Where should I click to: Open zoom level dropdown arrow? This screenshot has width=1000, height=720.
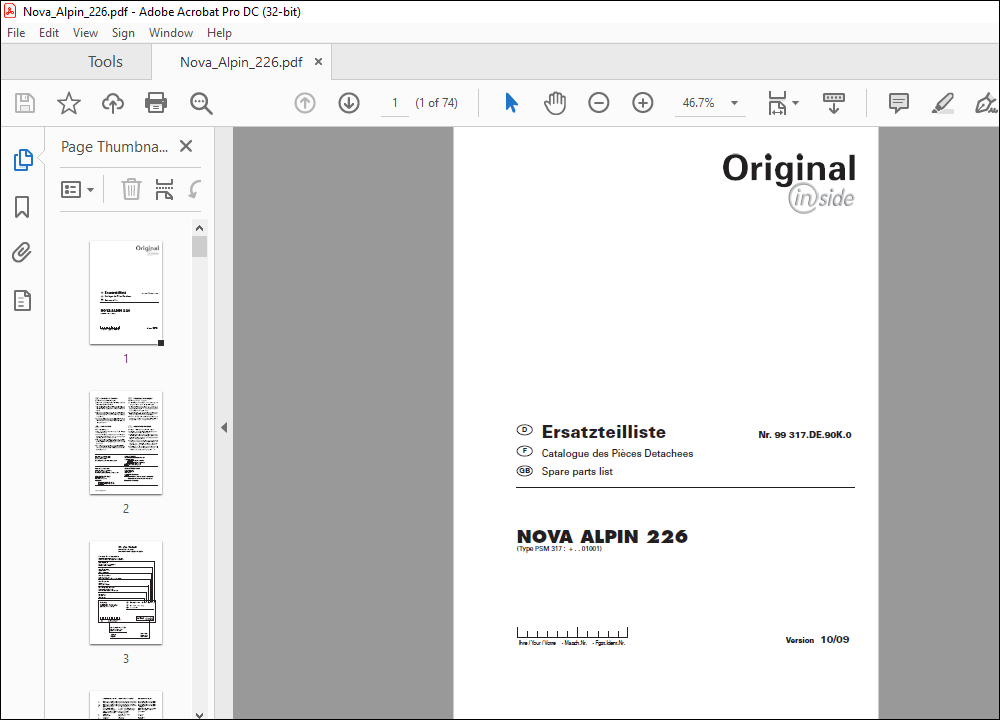(735, 103)
